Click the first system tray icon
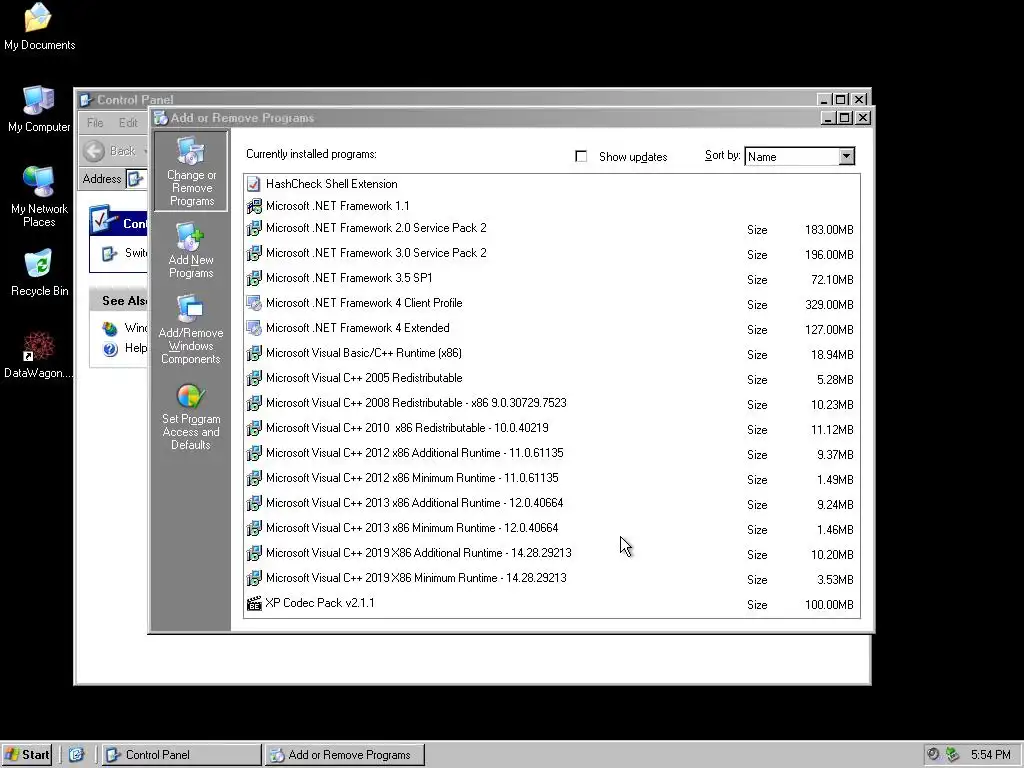The width and height of the screenshot is (1024, 768). [x=933, y=754]
